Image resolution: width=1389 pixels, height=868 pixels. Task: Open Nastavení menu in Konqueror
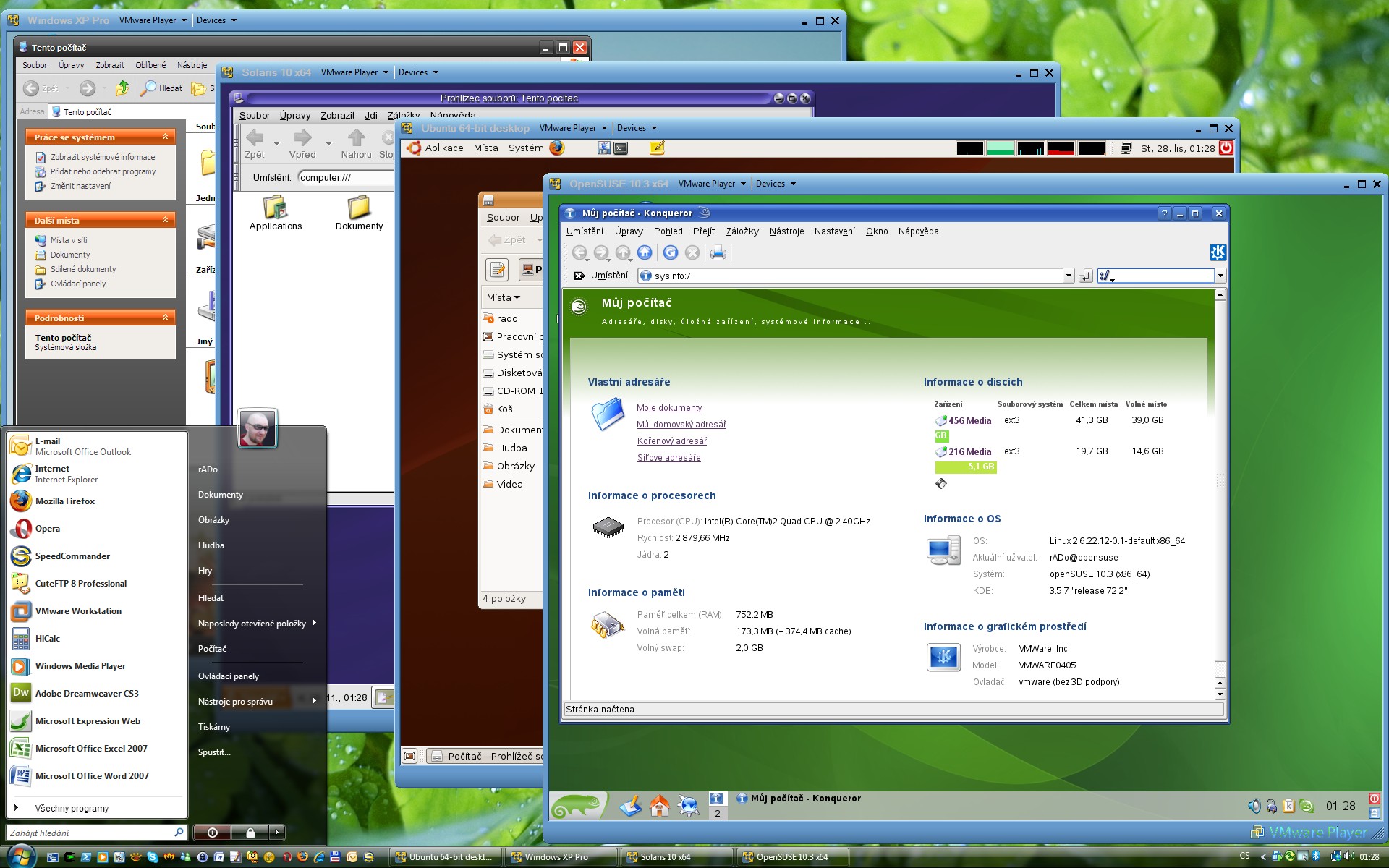(834, 231)
